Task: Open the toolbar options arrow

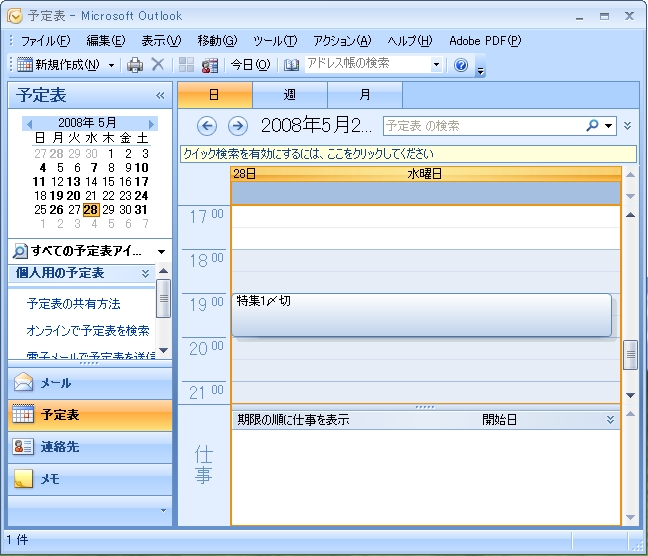Action: (480, 70)
